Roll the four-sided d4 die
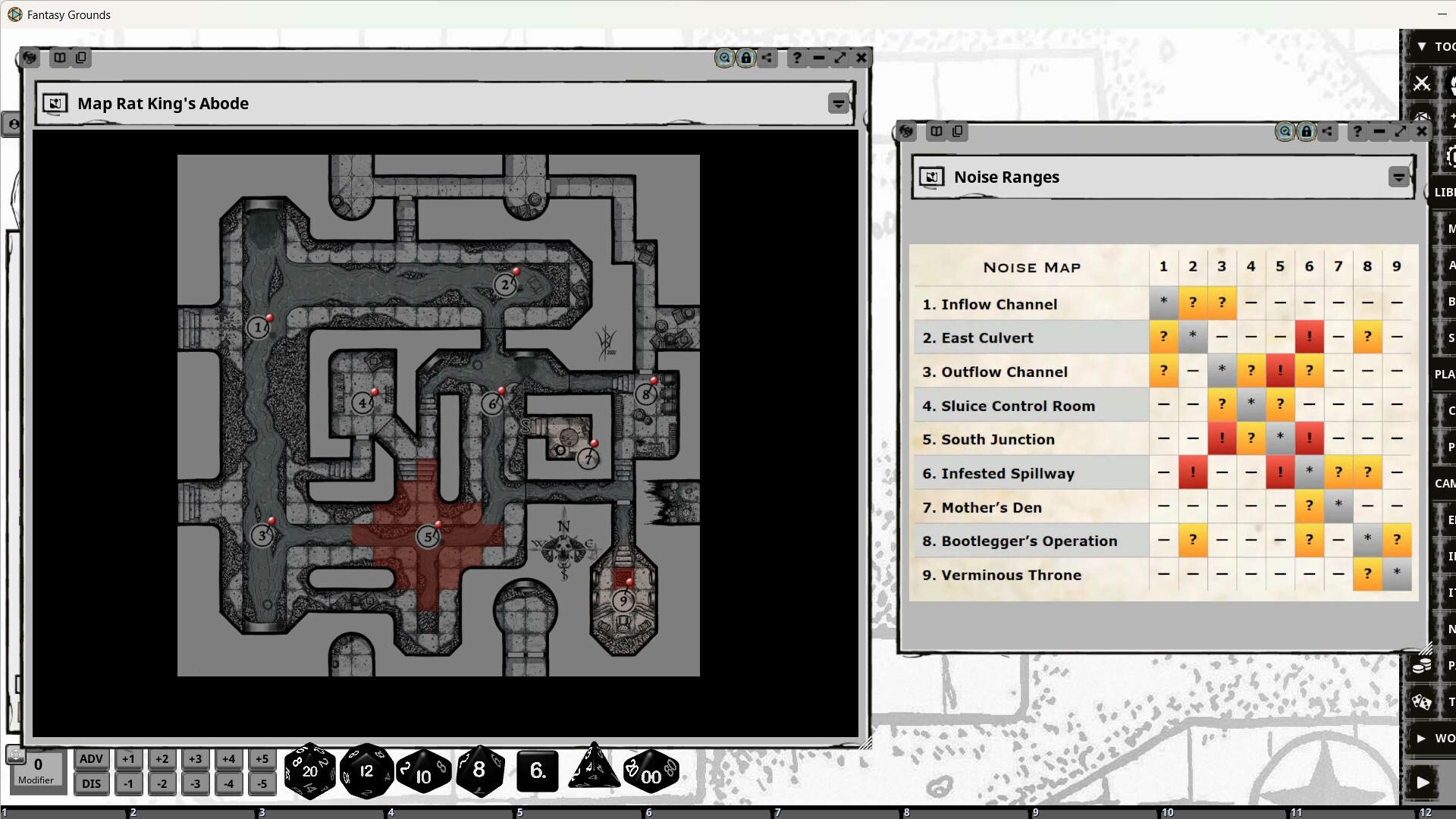Image resolution: width=1456 pixels, height=819 pixels. pos(593,770)
